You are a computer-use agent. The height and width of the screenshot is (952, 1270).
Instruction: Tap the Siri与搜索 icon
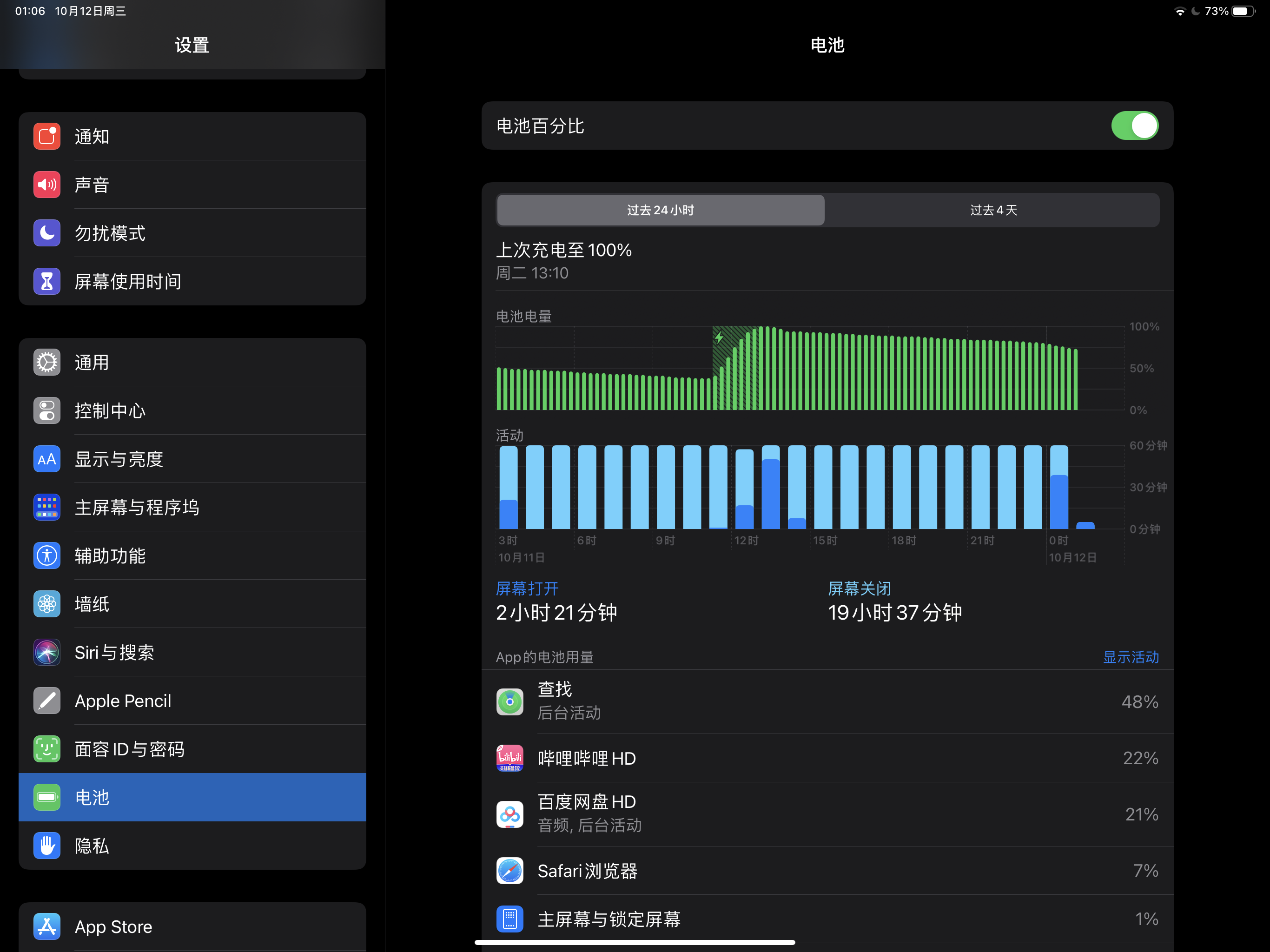point(46,652)
